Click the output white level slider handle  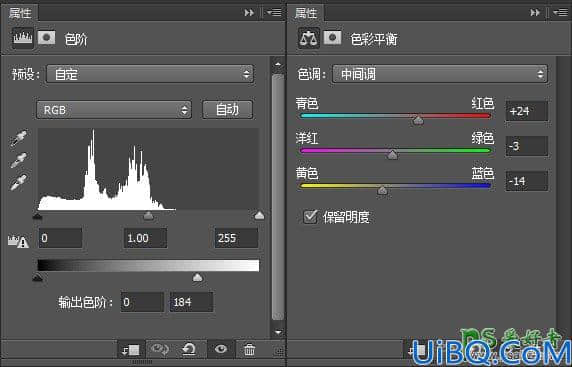(197, 278)
